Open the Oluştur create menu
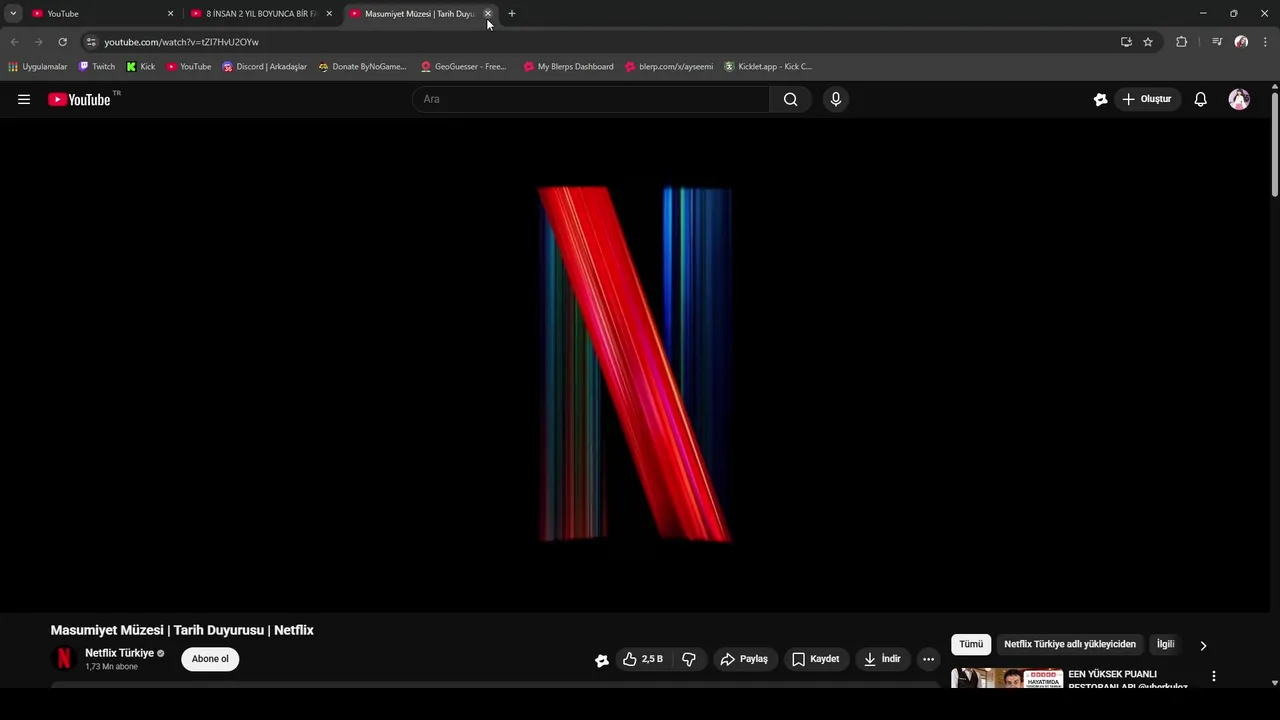1280x720 pixels. coord(1147,99)
